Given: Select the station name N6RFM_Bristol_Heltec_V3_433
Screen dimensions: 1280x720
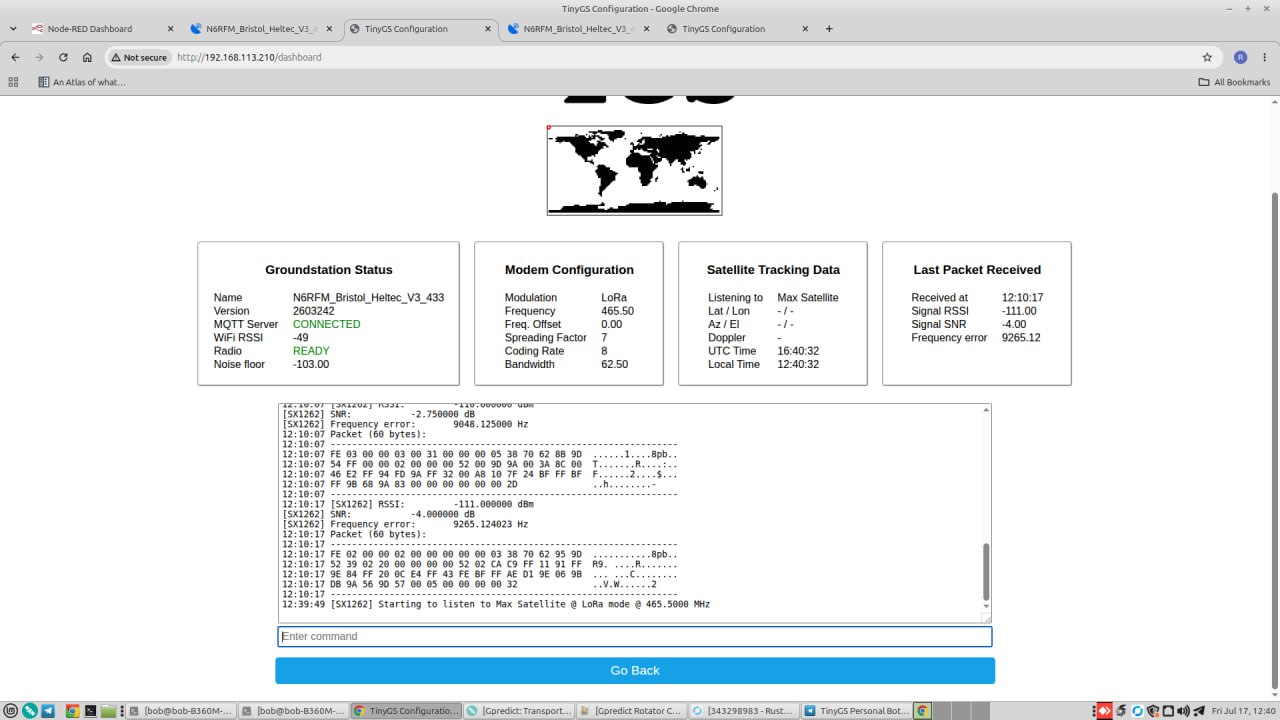Looking at the screenshot, I should (368, 298).
